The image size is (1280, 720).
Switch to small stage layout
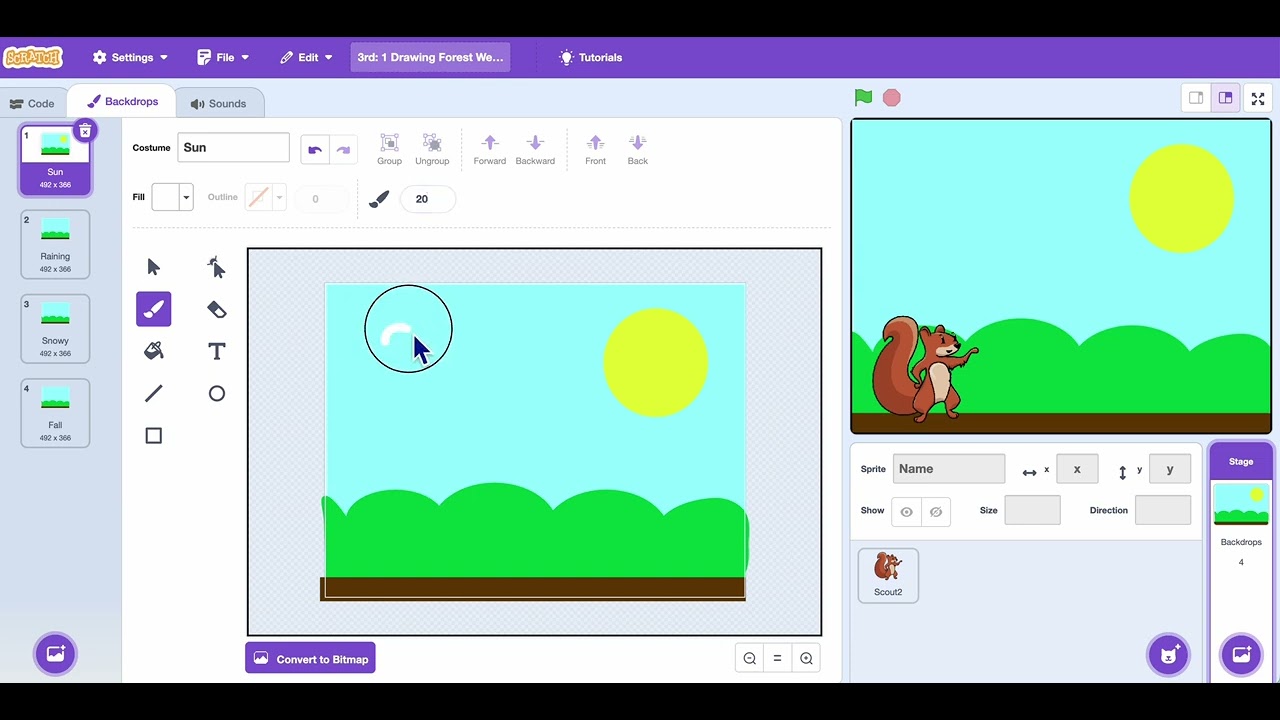1196,98
